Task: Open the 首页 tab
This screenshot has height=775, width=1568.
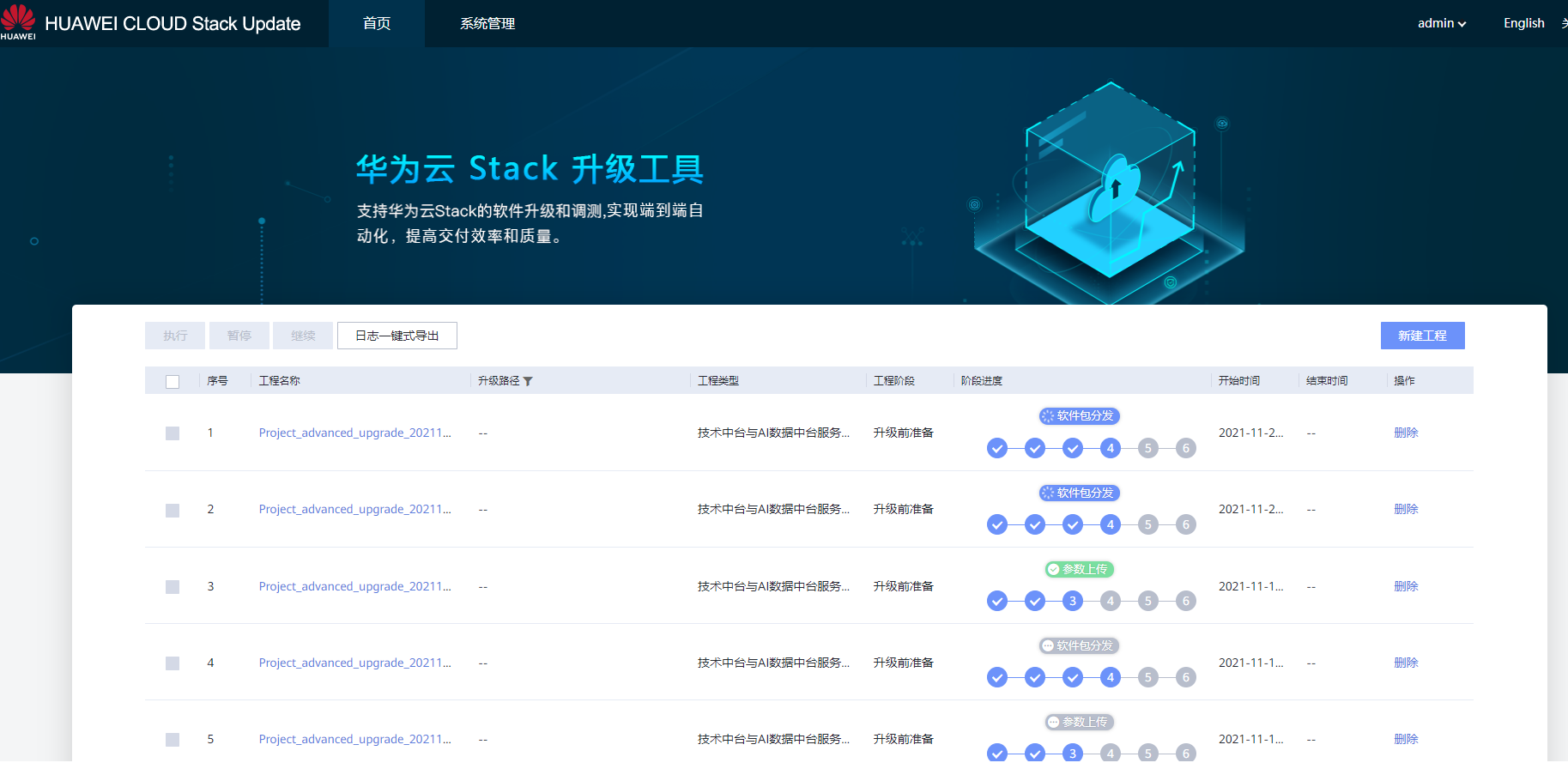Action: point(377,23)
